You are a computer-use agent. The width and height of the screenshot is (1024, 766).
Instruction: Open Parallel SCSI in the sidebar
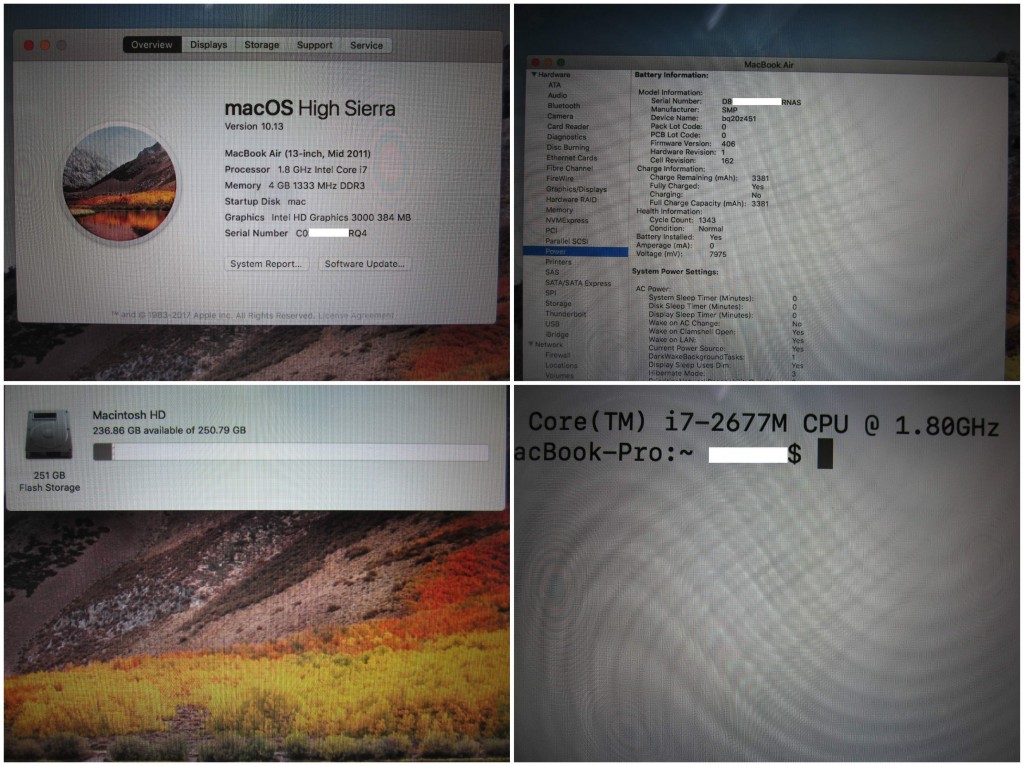point(567,241)
